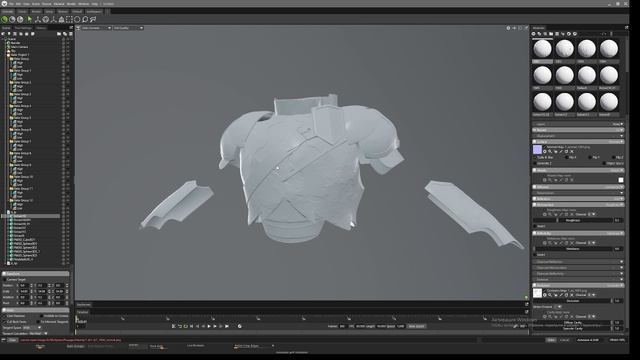The width and height of the screenshot is (640, 360).
Task: Open the dropdown on Bake Crop Edges option
Action: [273, 346]
